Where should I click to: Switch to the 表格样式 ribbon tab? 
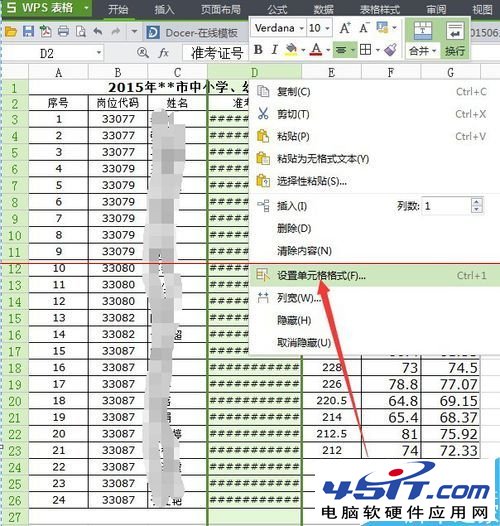[x=380, y=9]
